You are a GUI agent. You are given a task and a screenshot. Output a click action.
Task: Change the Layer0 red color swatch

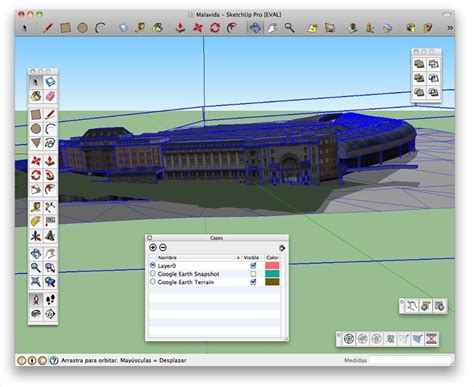(x=272, y=266)
